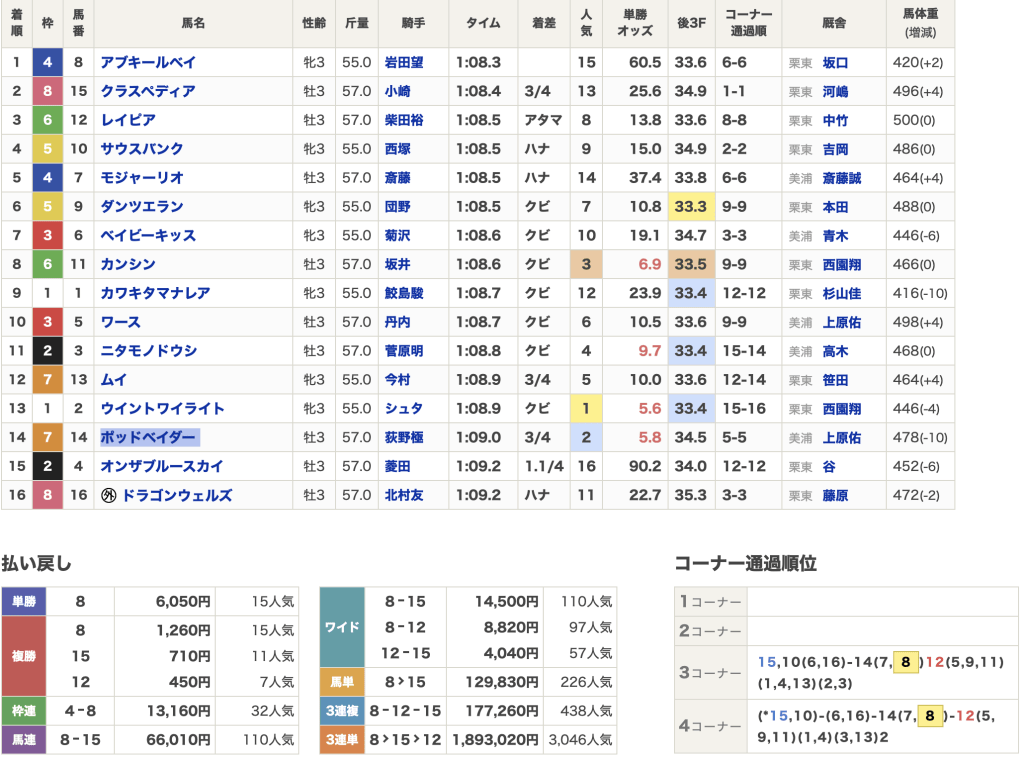Open horse レイピア link

point(128,120)
